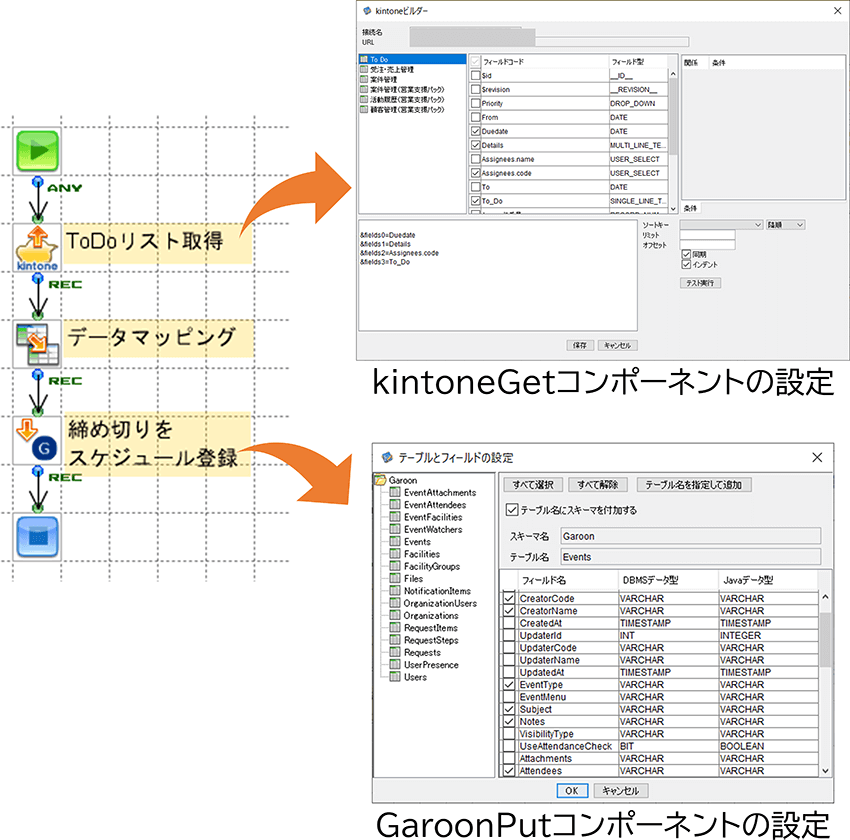Toggle テーブル名にスキーマを付加する checkbox

click(x=511, y=510)
